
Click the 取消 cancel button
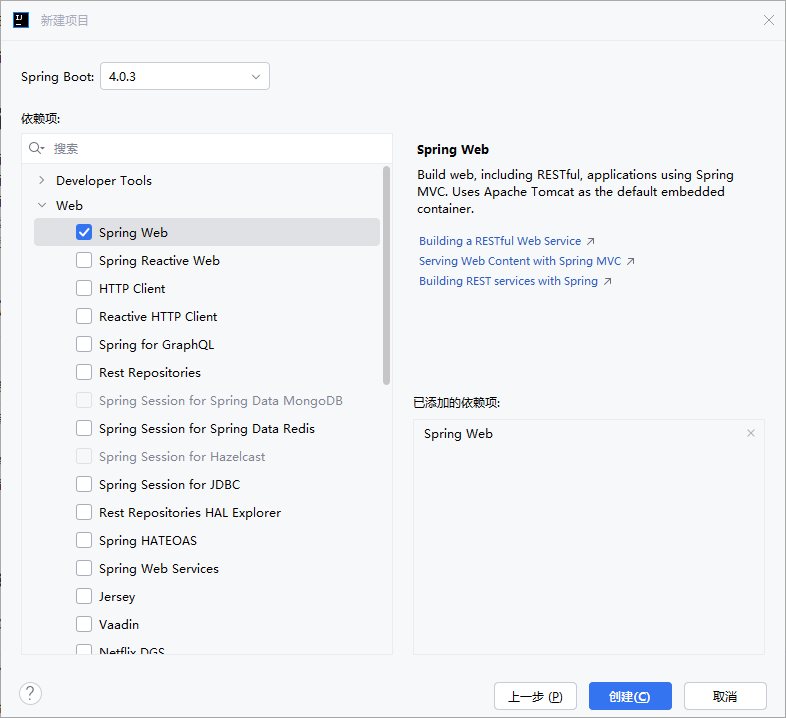tap(725, 696)
